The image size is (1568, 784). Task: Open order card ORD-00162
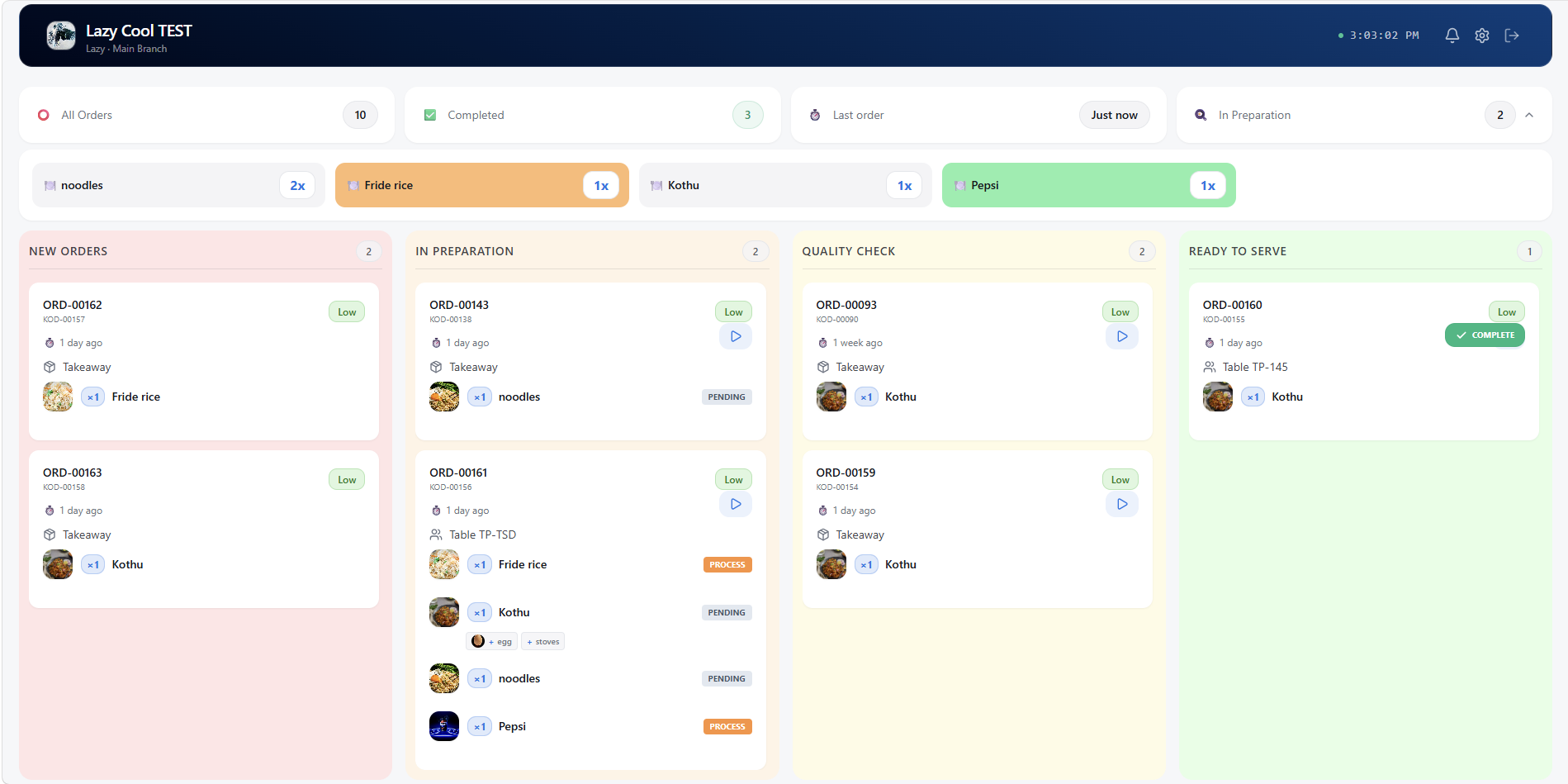pos(204,361)
